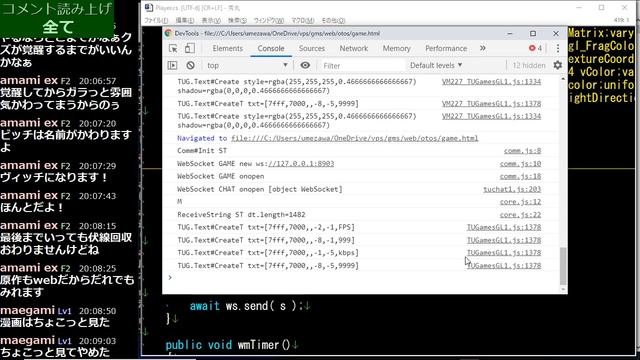Viewport: 640px width, 360px height.
Task: Select 'ReceiveString ST dt.length=1482' log line
Action: pos(241,215)
